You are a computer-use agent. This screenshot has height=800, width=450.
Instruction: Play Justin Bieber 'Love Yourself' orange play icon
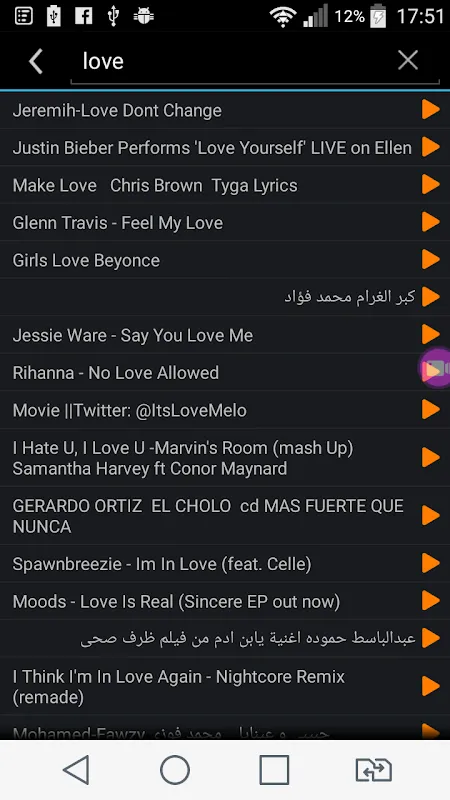point(431,147)
